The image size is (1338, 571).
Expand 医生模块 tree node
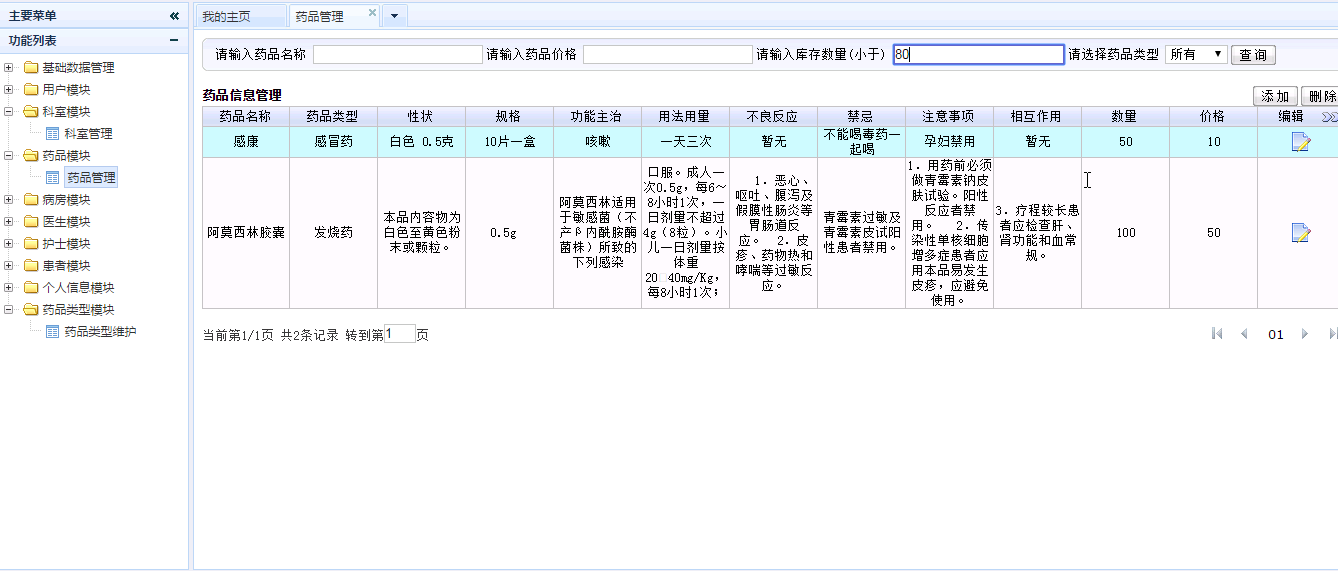pos(9,222)
